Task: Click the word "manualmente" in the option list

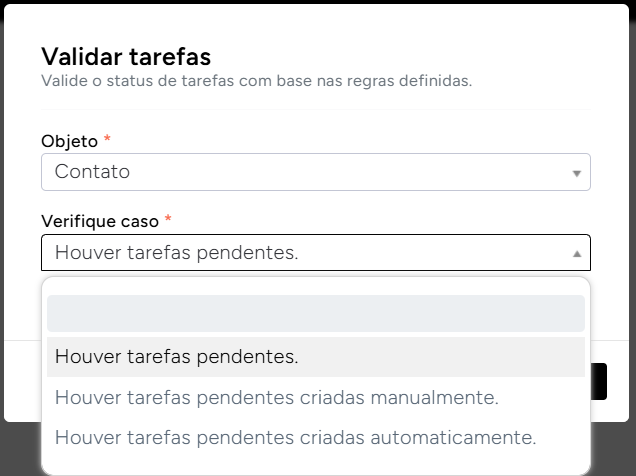Action: pyautogui.click(x=444, y=397)
